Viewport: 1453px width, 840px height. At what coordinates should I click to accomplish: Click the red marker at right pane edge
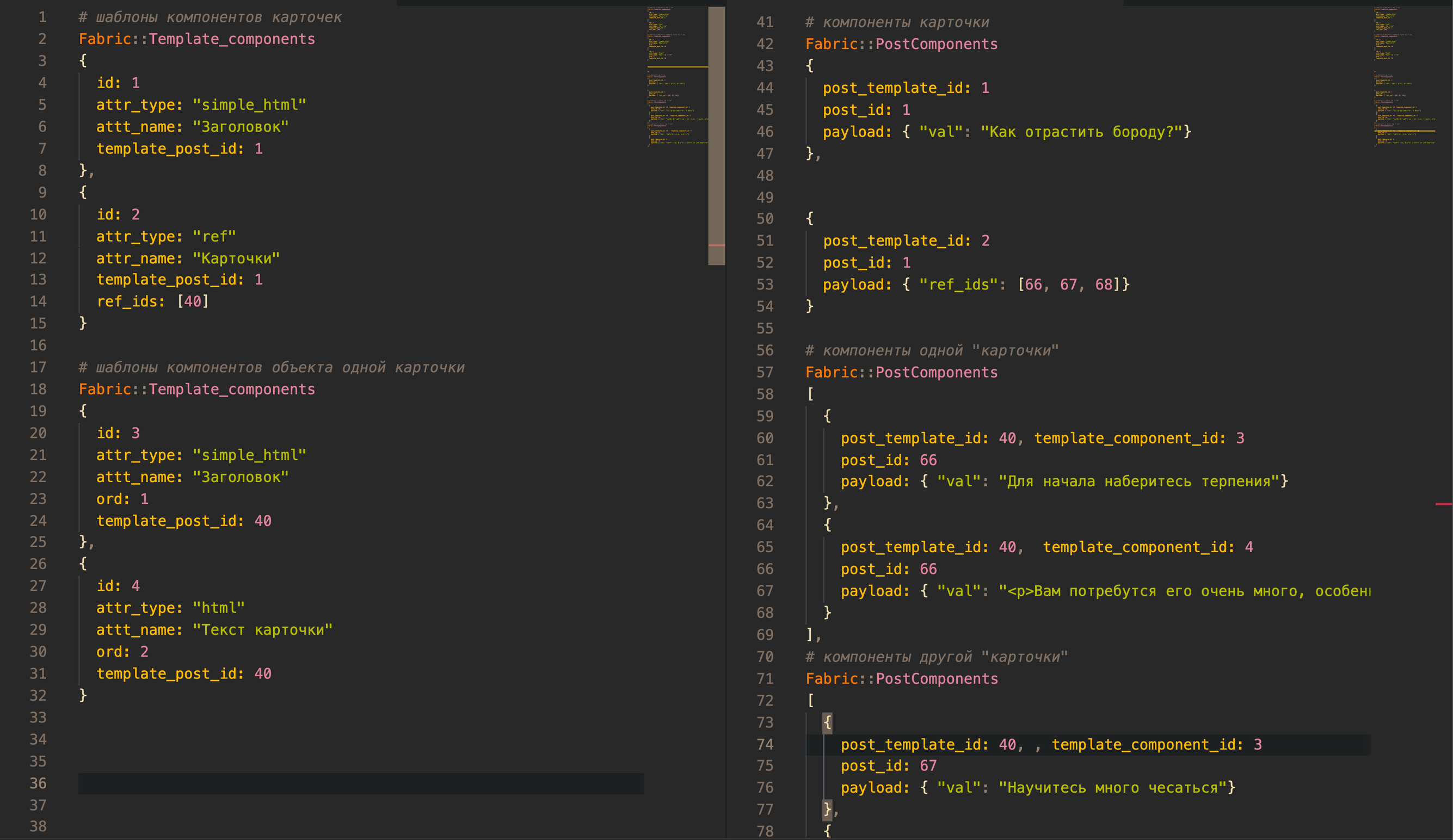click(x=1443, y=504)
